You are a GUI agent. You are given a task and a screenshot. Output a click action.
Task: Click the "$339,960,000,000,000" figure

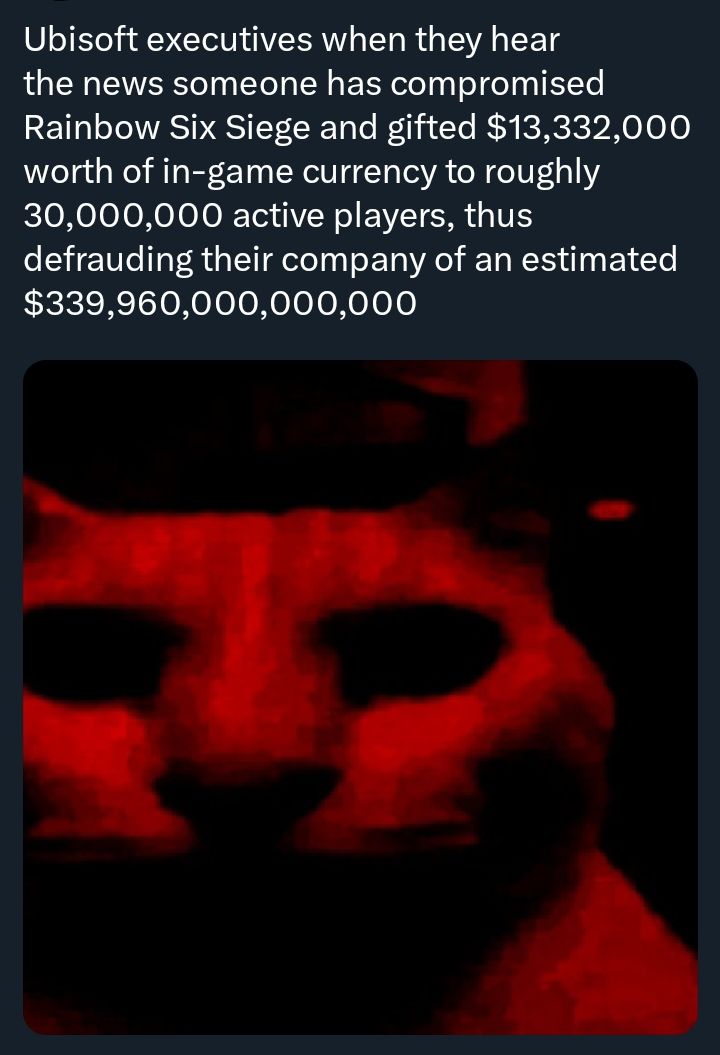(220, 303)
